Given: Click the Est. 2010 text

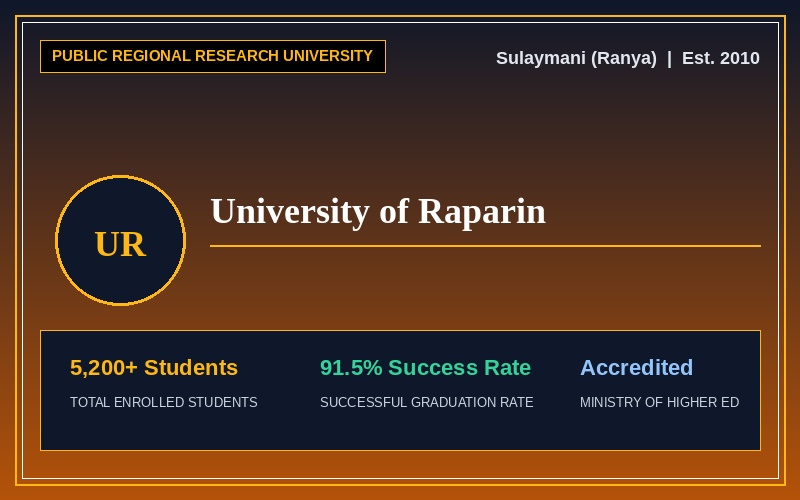Looking at the screenshot, I should tap(720, 58).
